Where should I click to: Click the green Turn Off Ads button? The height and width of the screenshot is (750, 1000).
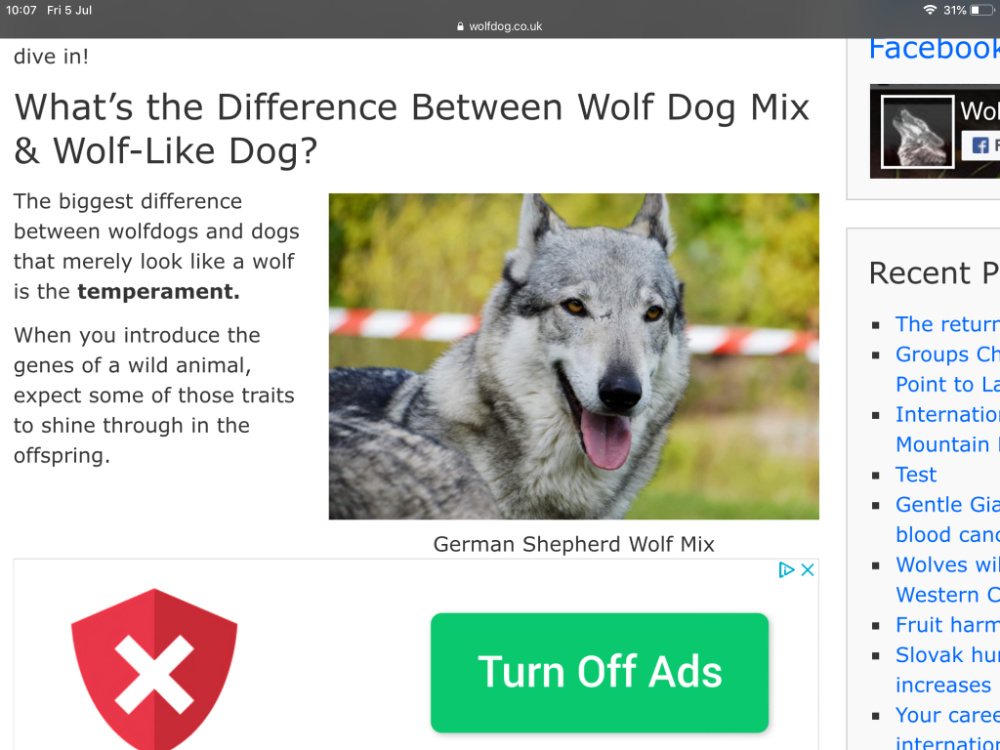[x=599, y=672]
